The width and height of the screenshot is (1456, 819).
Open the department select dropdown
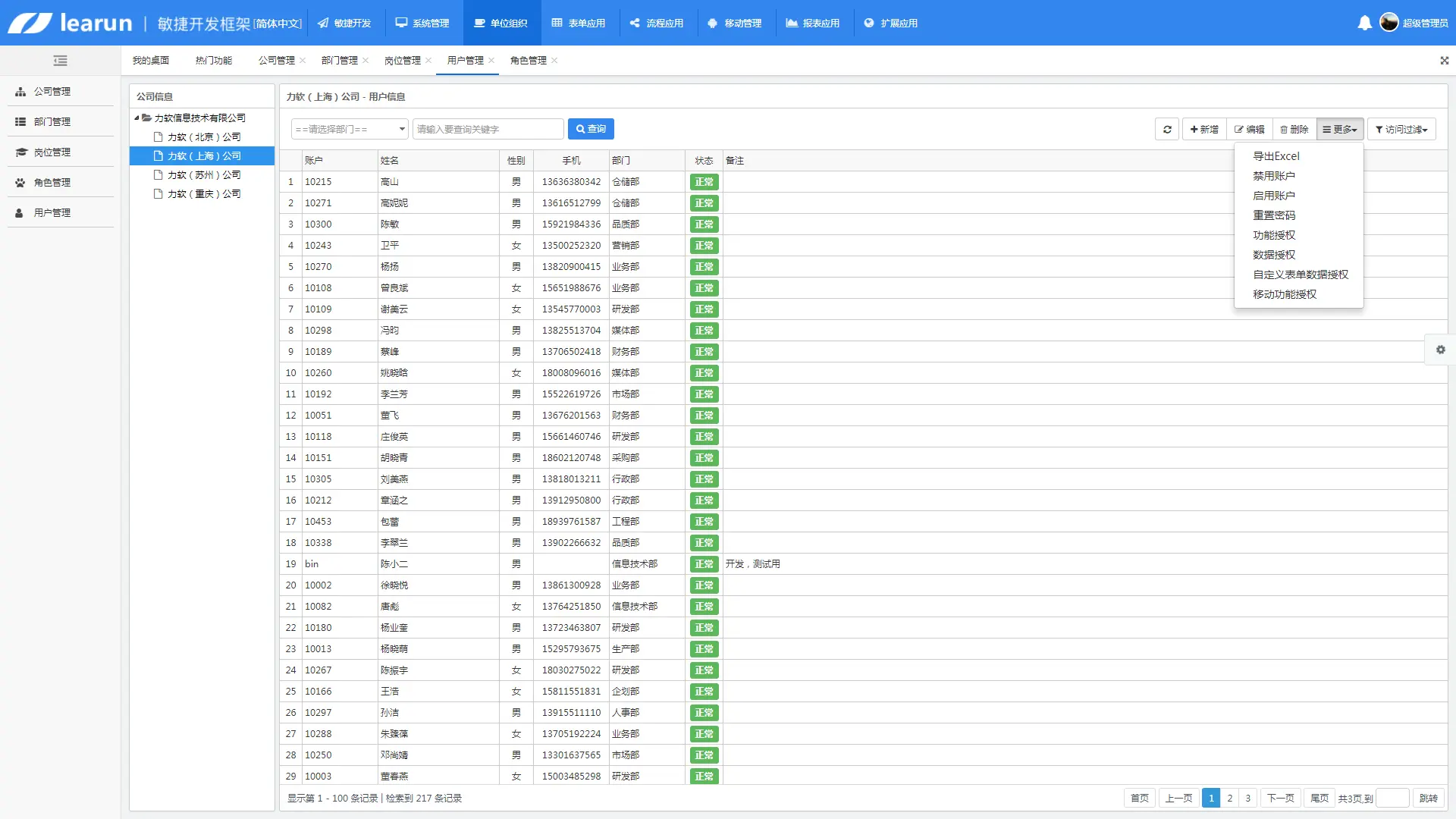coord(350,130)
